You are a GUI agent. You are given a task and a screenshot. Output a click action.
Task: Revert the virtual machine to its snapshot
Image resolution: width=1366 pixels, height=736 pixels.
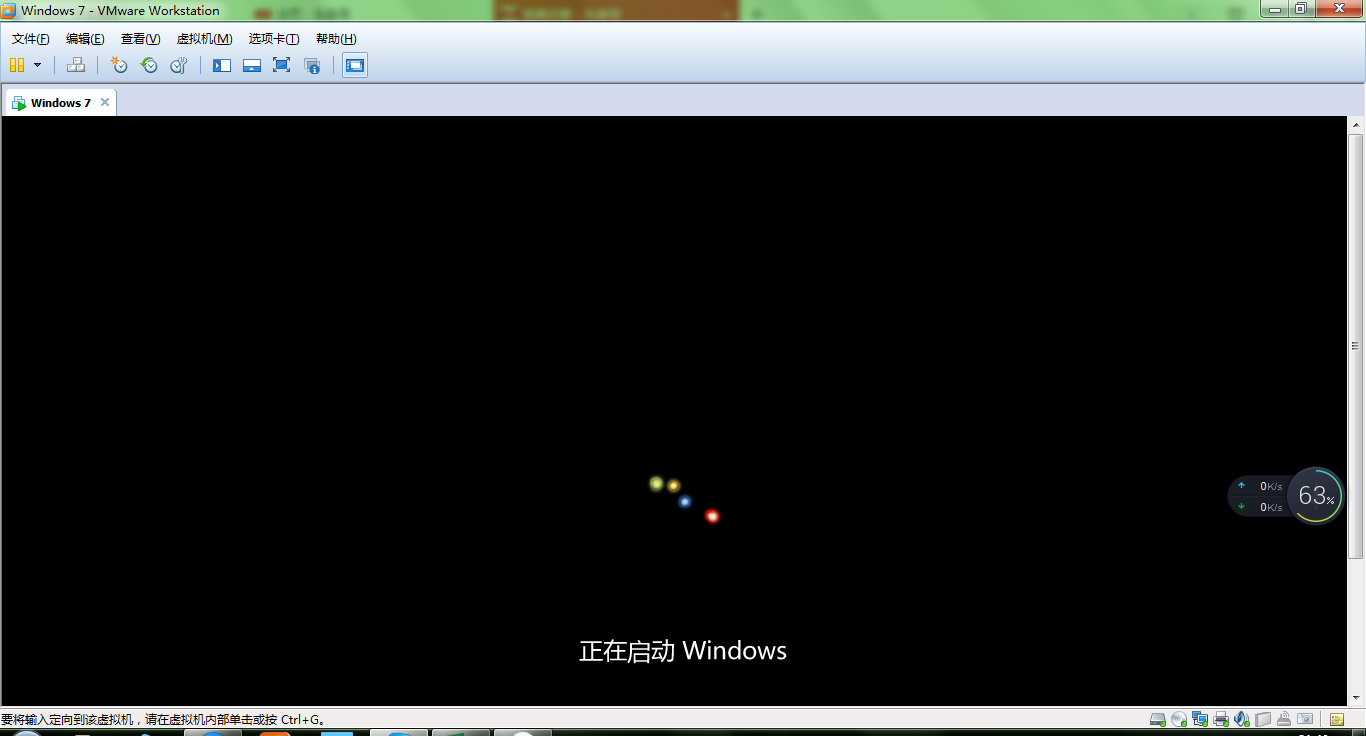(149, 65)
